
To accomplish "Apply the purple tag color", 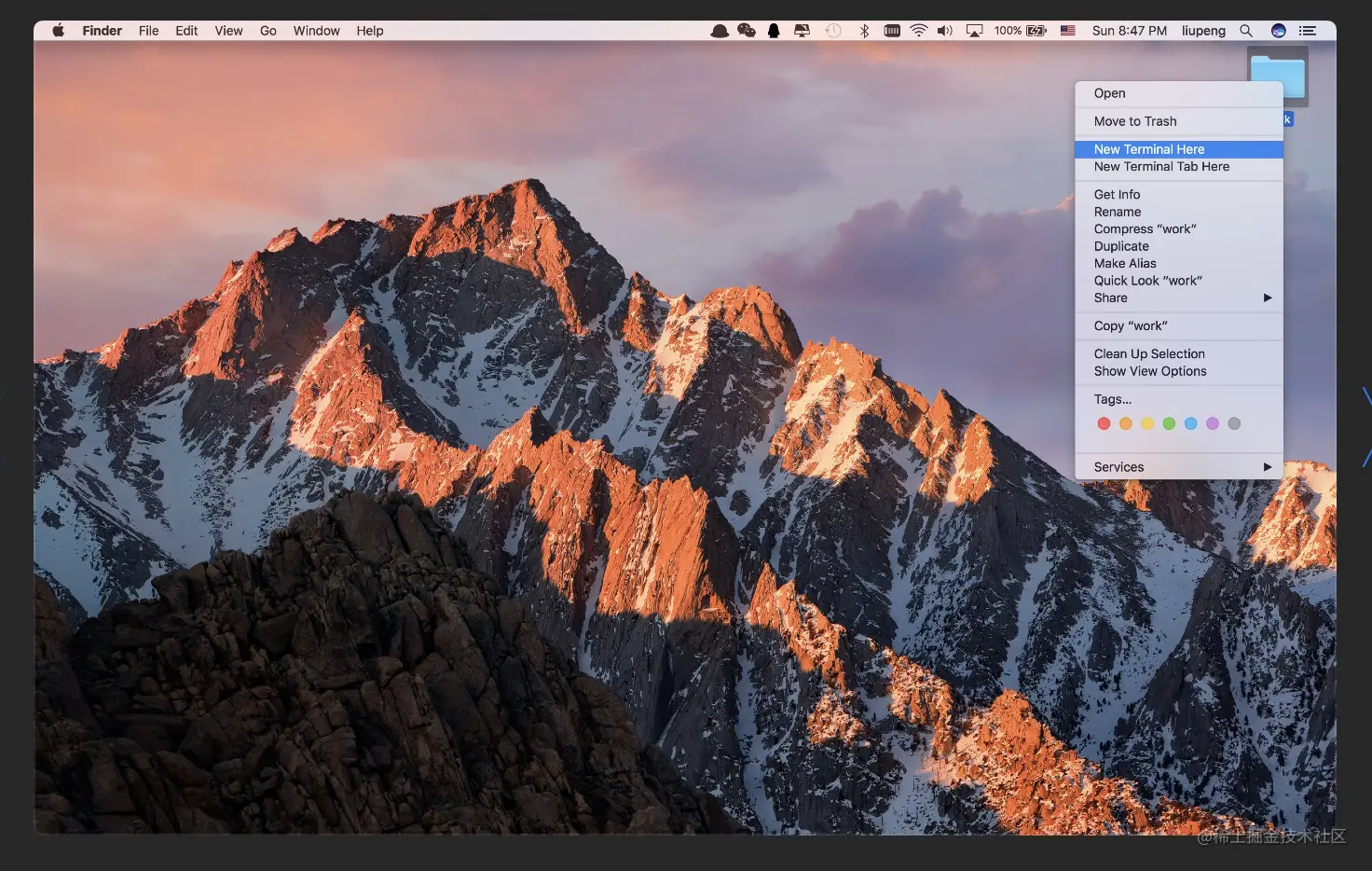I will 1213,423.
